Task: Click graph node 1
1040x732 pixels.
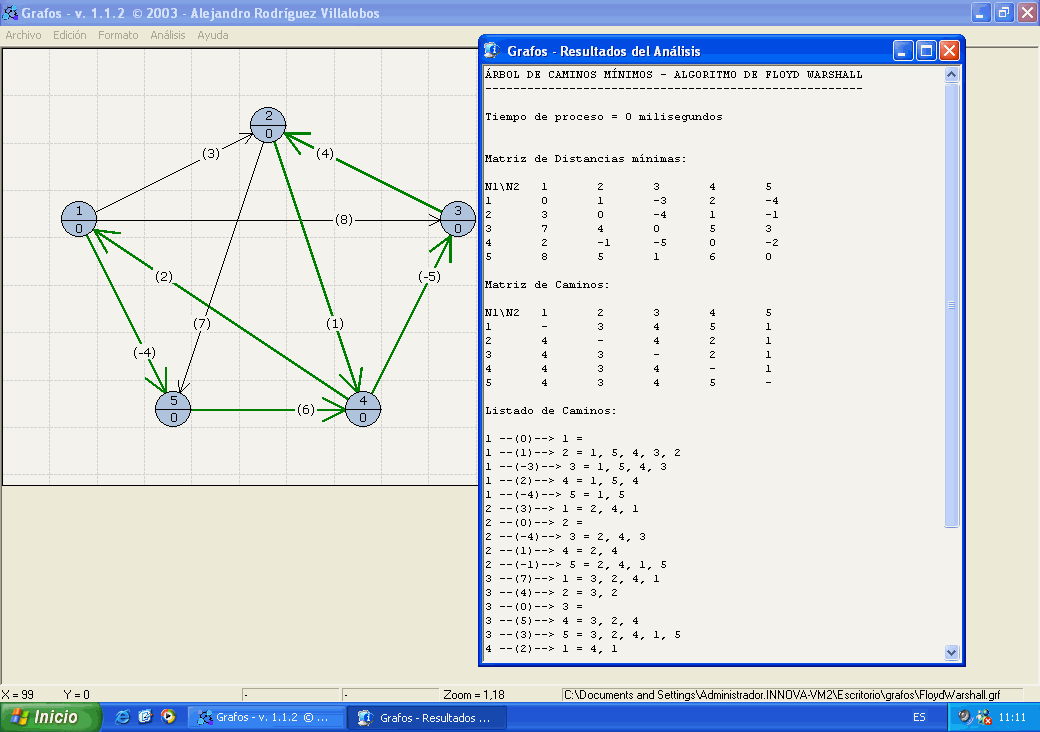Action: point(79,218)
